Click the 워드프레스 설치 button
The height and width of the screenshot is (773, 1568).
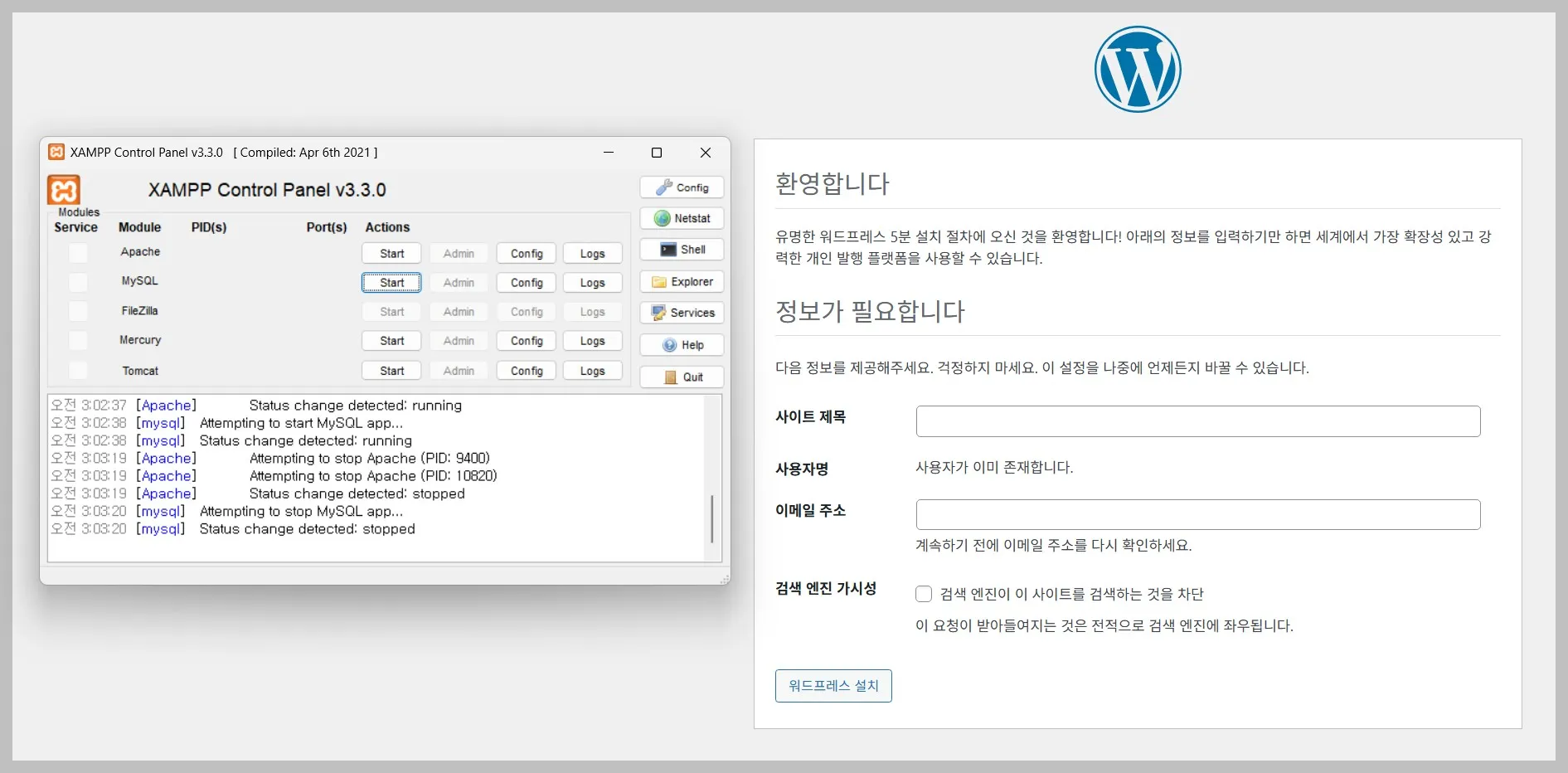coord(833,686)
